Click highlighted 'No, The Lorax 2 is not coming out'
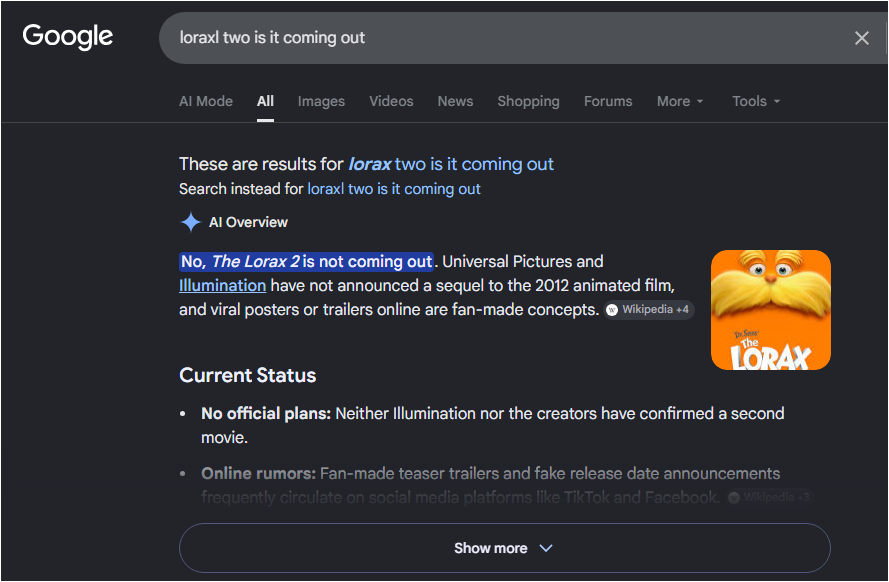Viewport: 889px width, 582px height. [306, 262]
